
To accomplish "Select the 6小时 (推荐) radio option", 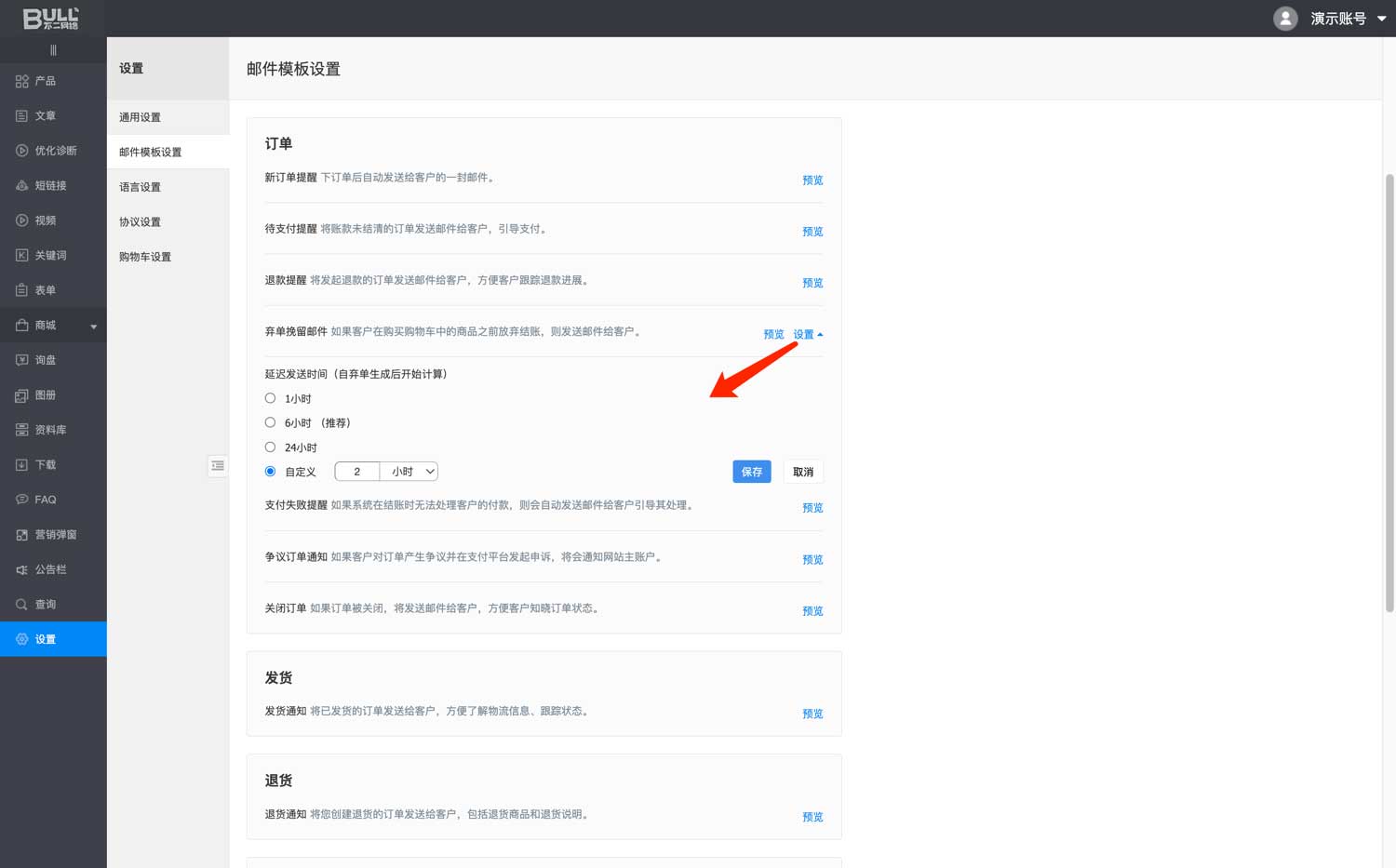I will [270, 422].
